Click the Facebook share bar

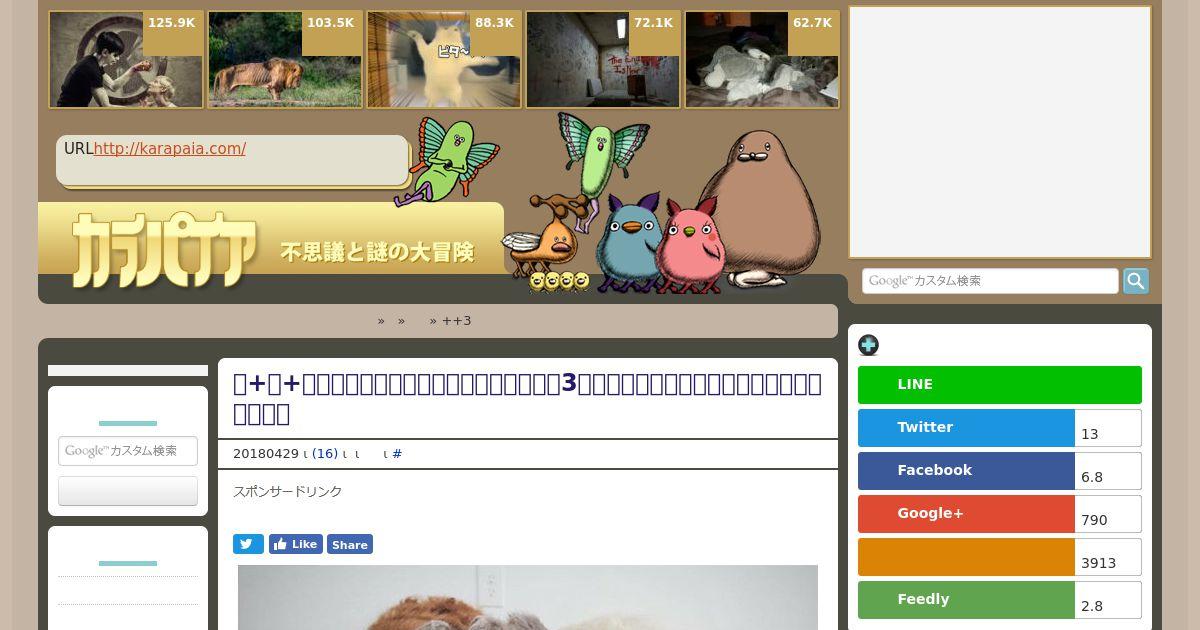[x=966, y=471]
